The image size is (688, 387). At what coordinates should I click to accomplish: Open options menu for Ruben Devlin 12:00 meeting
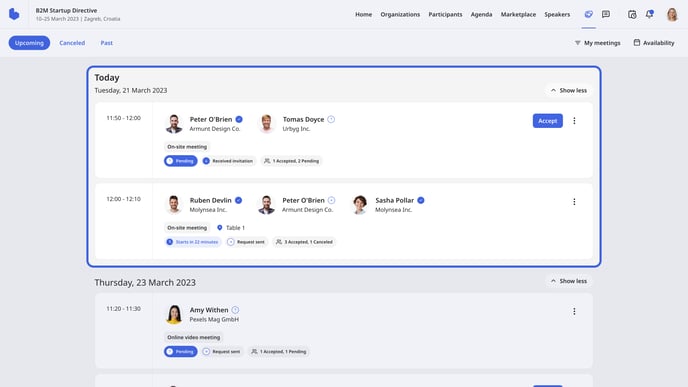(574, 202)
